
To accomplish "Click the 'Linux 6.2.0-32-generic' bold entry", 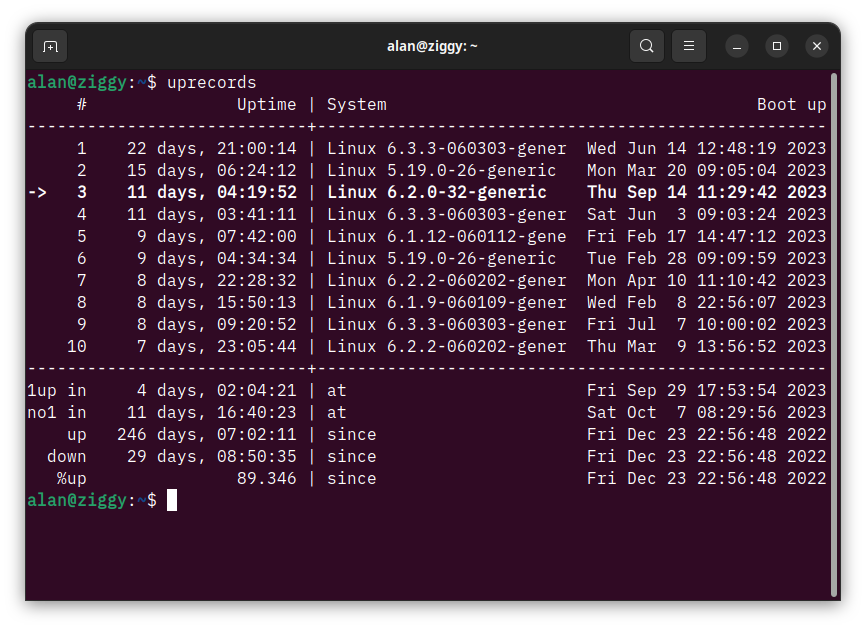I will click(436, 192).
